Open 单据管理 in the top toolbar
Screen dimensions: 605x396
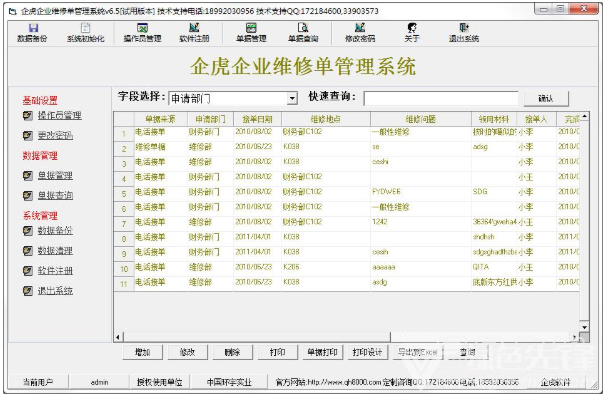point(251,32)
